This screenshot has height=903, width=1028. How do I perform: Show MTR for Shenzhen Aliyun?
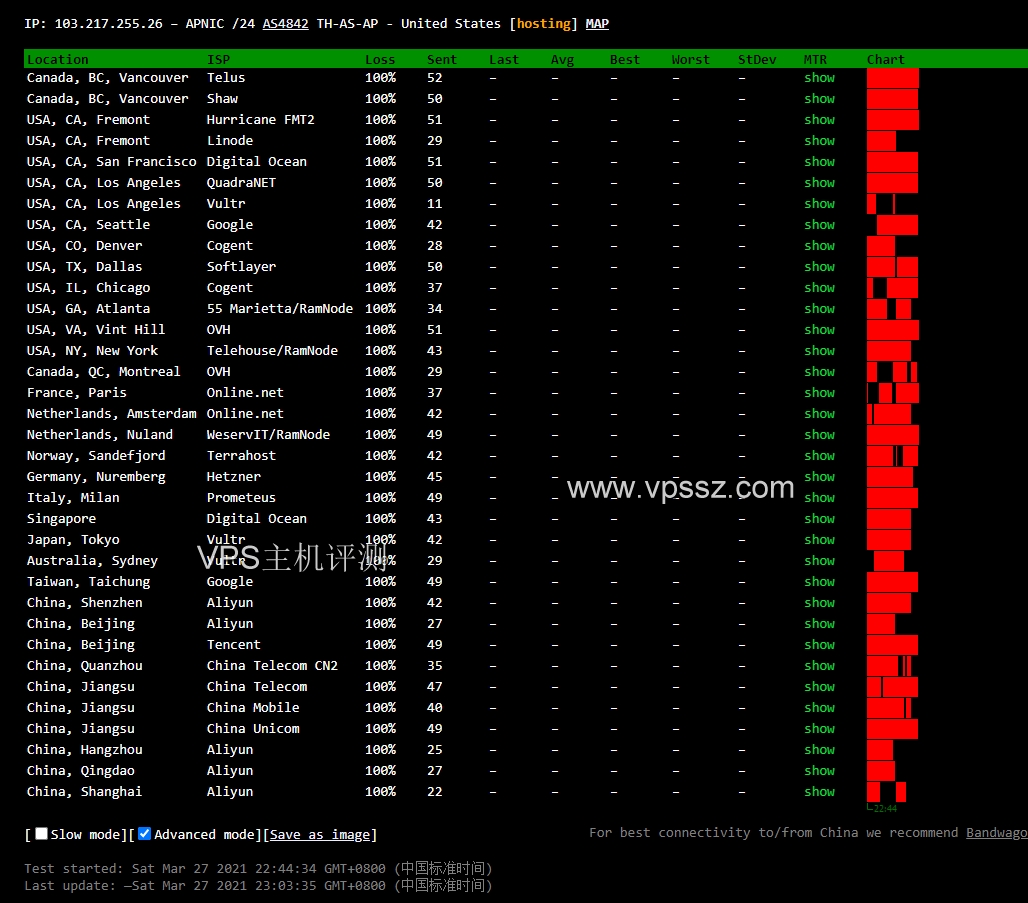coord(820,602)
